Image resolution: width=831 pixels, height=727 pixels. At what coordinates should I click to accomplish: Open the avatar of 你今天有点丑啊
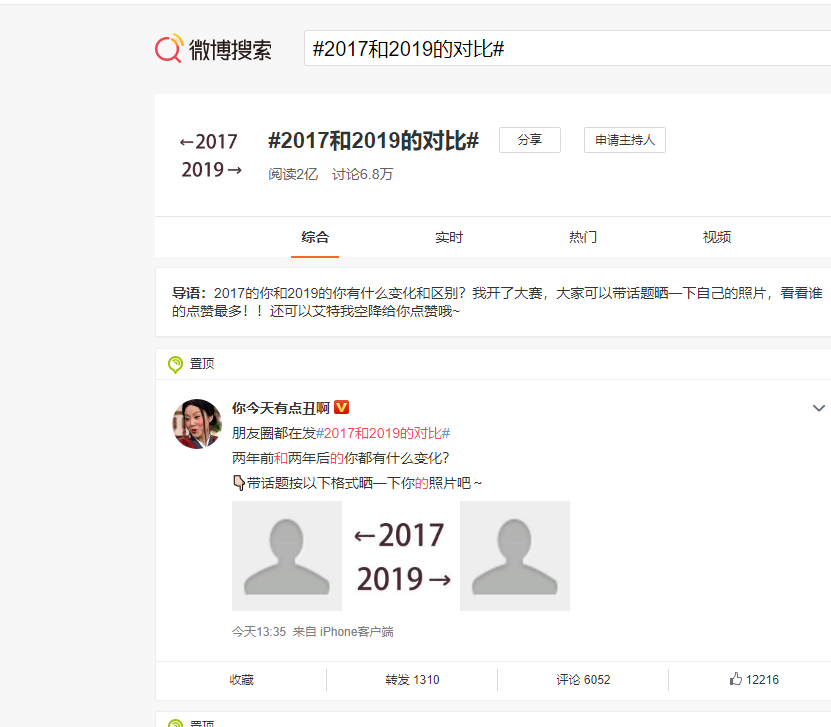click(197, 424)
